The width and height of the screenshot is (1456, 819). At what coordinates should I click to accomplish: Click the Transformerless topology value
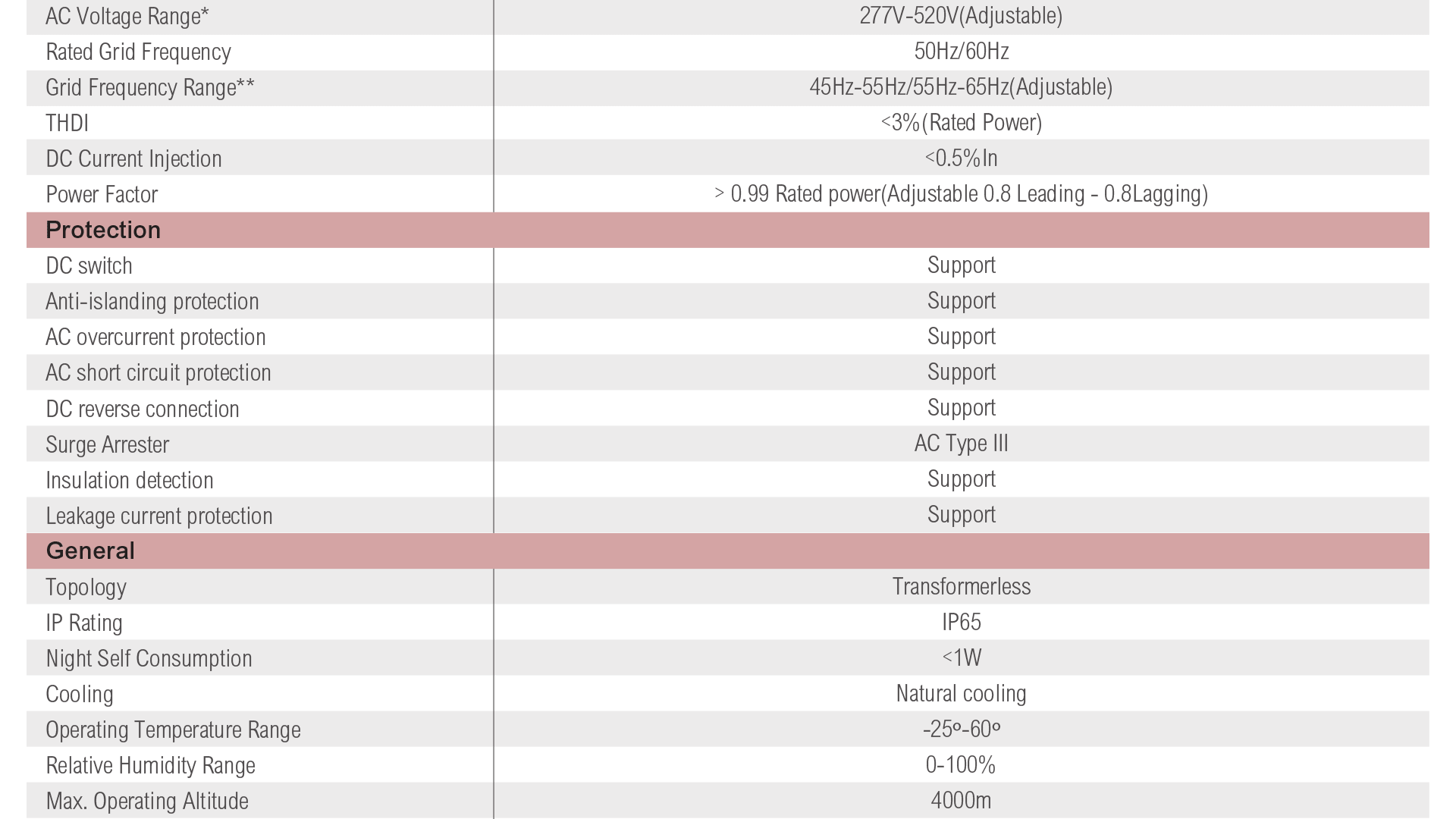pyautogui.click(x=961, y=586)
